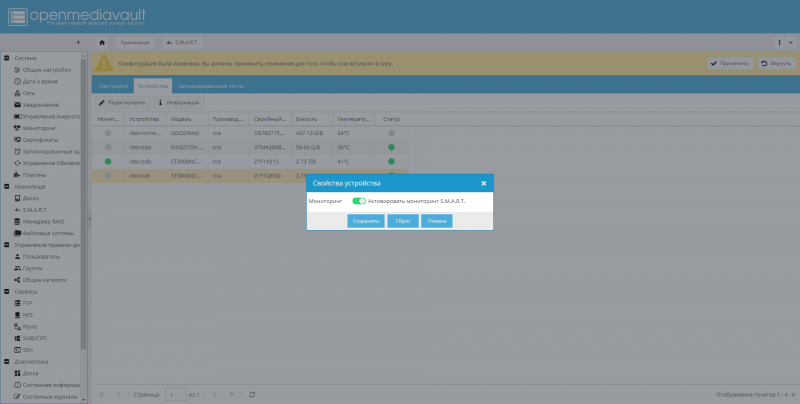800x404 pixels.
Task: Select the /dev/sda table row
Action: coord(250,147)
